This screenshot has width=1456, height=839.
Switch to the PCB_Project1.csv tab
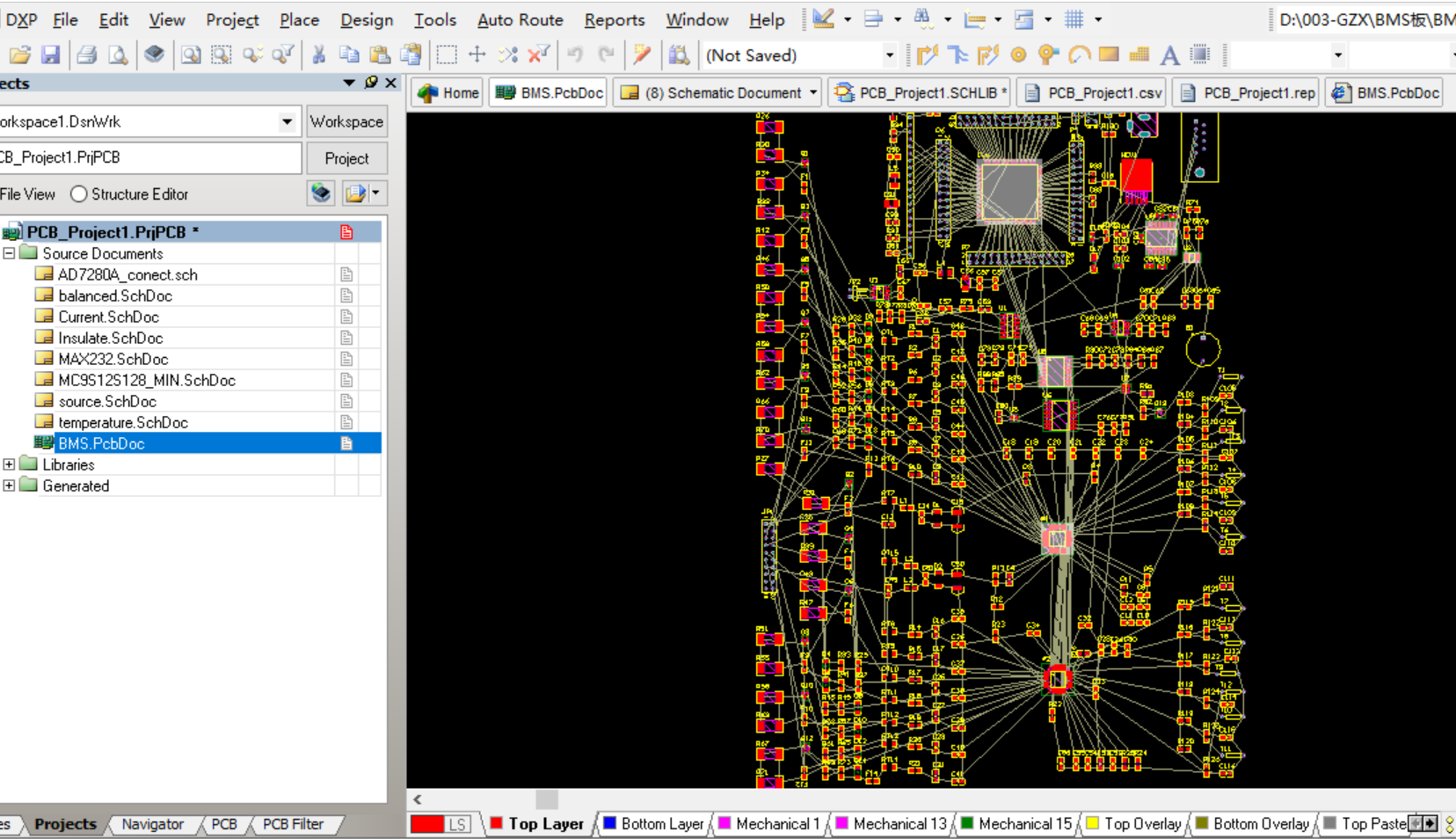tap(1093, 92)
